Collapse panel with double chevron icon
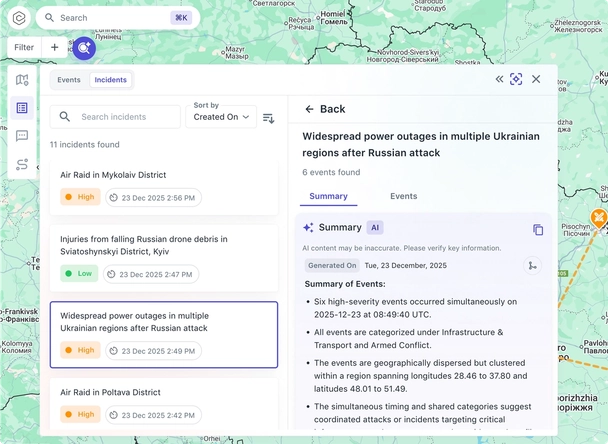Viewport: 608px width, 444px height. coord(499,79)
